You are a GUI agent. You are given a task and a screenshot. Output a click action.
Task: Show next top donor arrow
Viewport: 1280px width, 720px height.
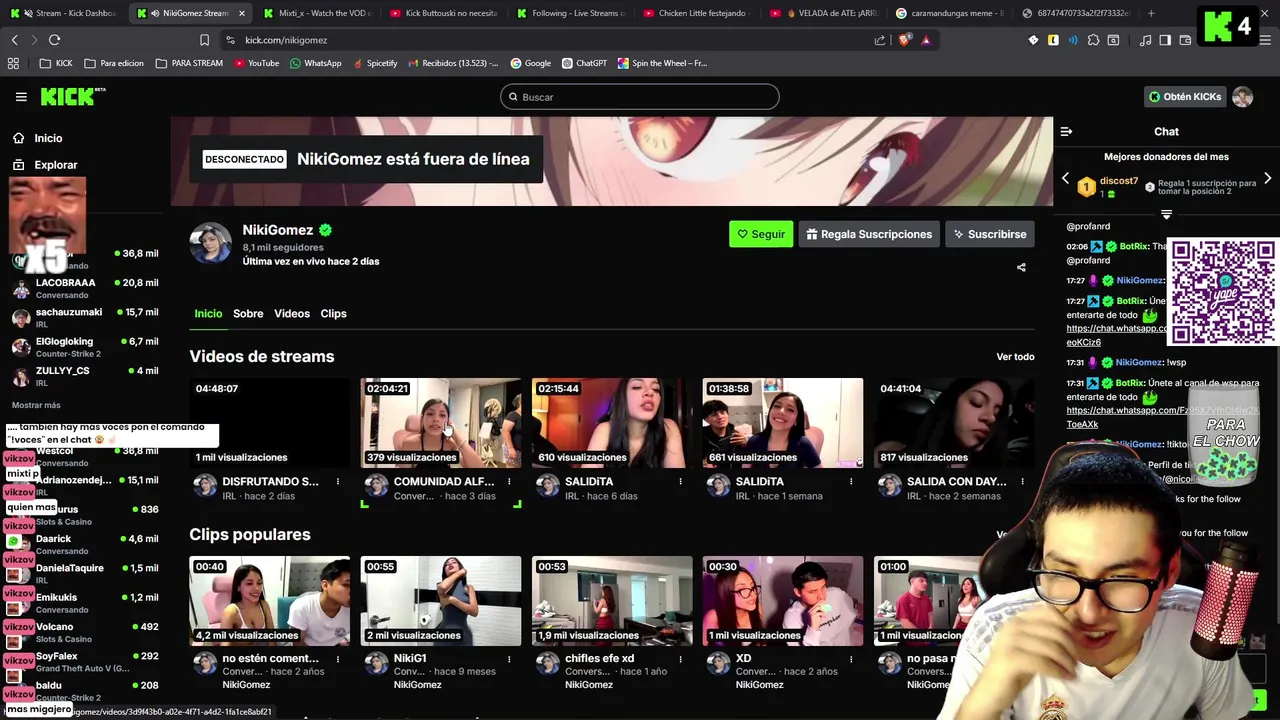1267,179
